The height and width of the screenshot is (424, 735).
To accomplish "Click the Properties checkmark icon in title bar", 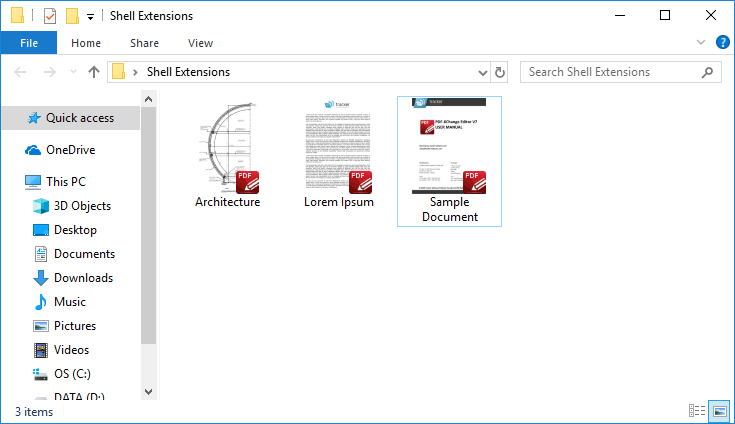I will [x=50, y=16].
